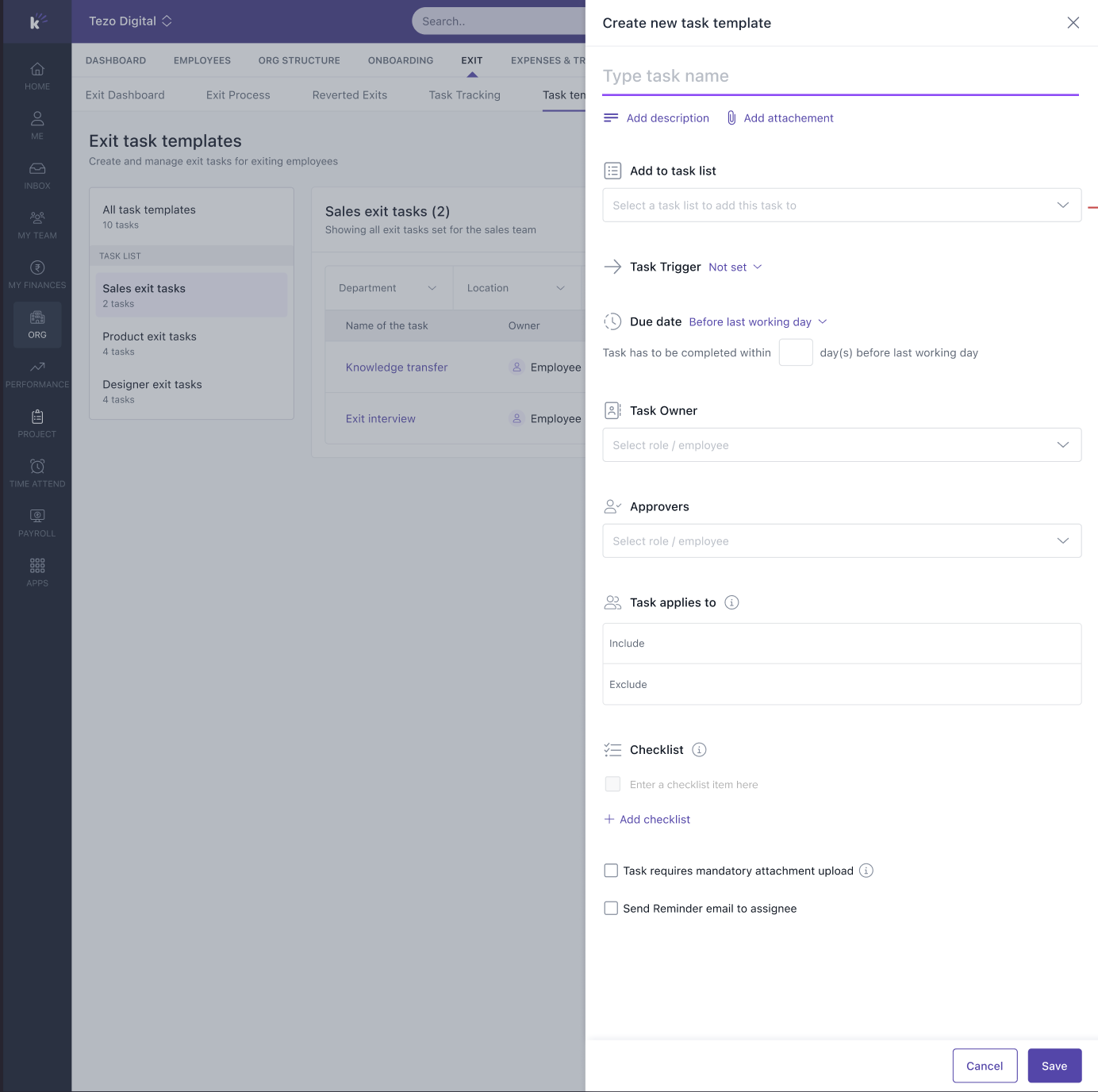Expand the Task Owner role dropdown
The width and height of the screenshot is (1098, 1092).
click(x=841, y=445)
